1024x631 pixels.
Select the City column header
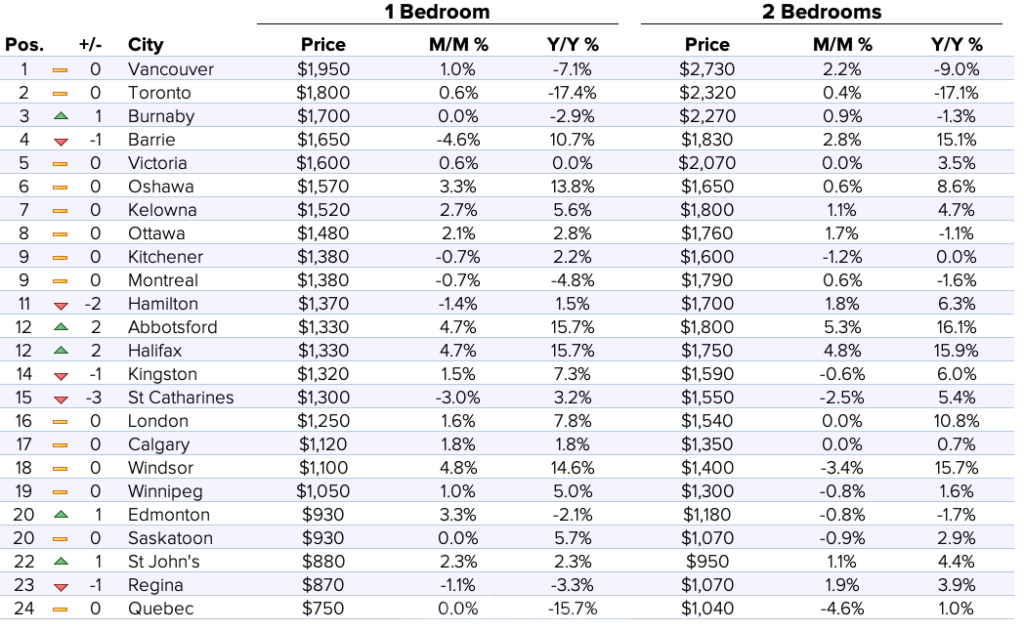146,45
